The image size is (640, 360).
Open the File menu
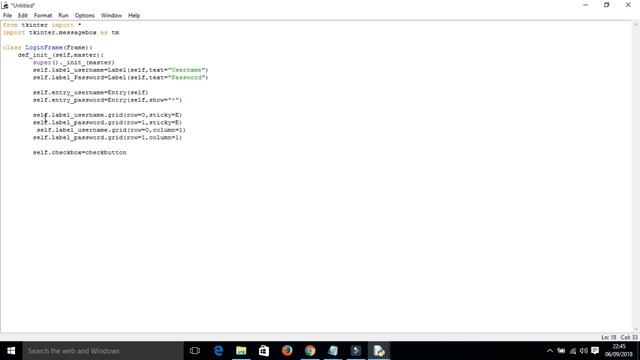click(x=7, y=16)
